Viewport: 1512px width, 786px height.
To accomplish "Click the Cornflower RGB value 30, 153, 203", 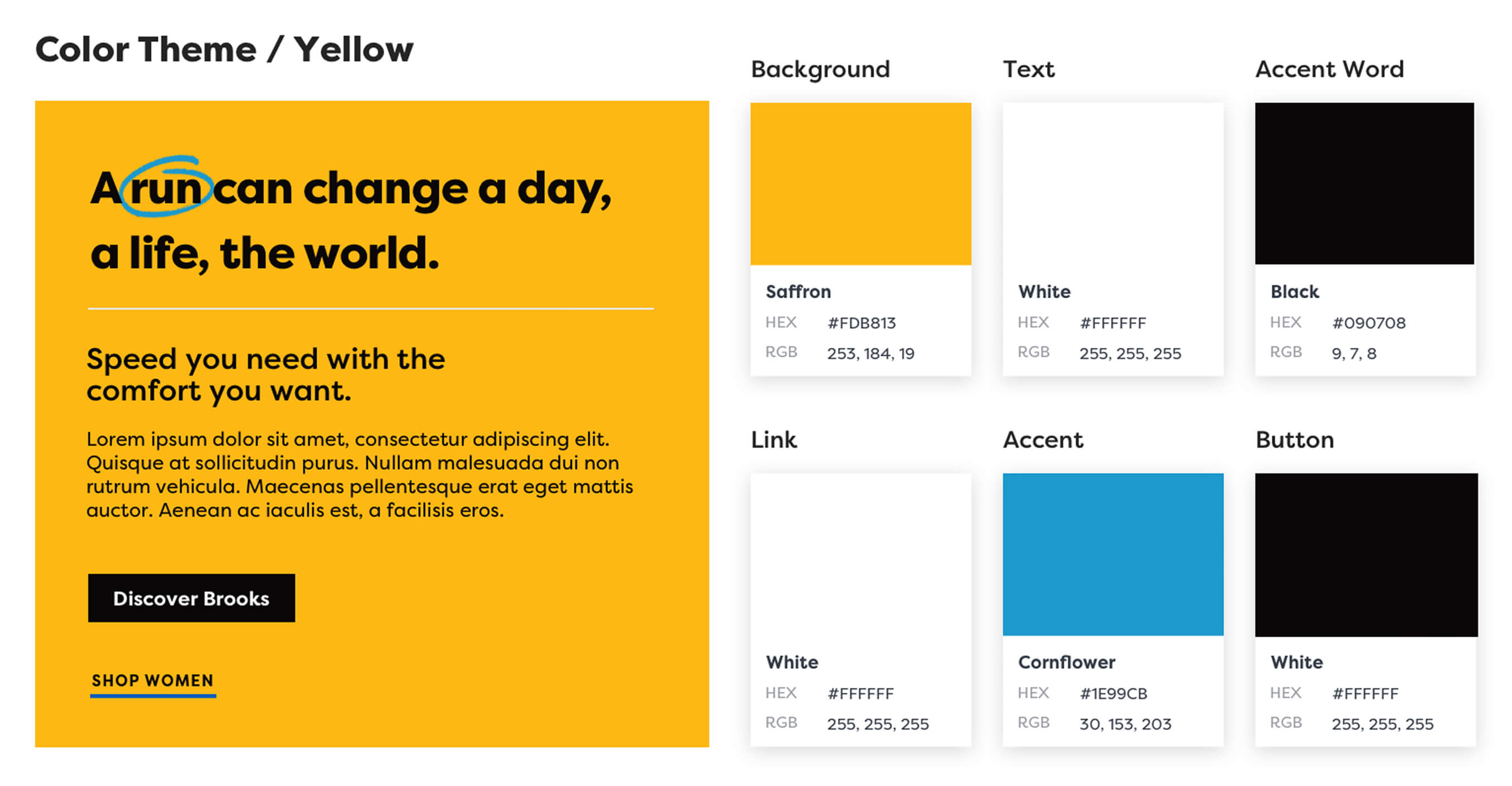I will 1125,724.
